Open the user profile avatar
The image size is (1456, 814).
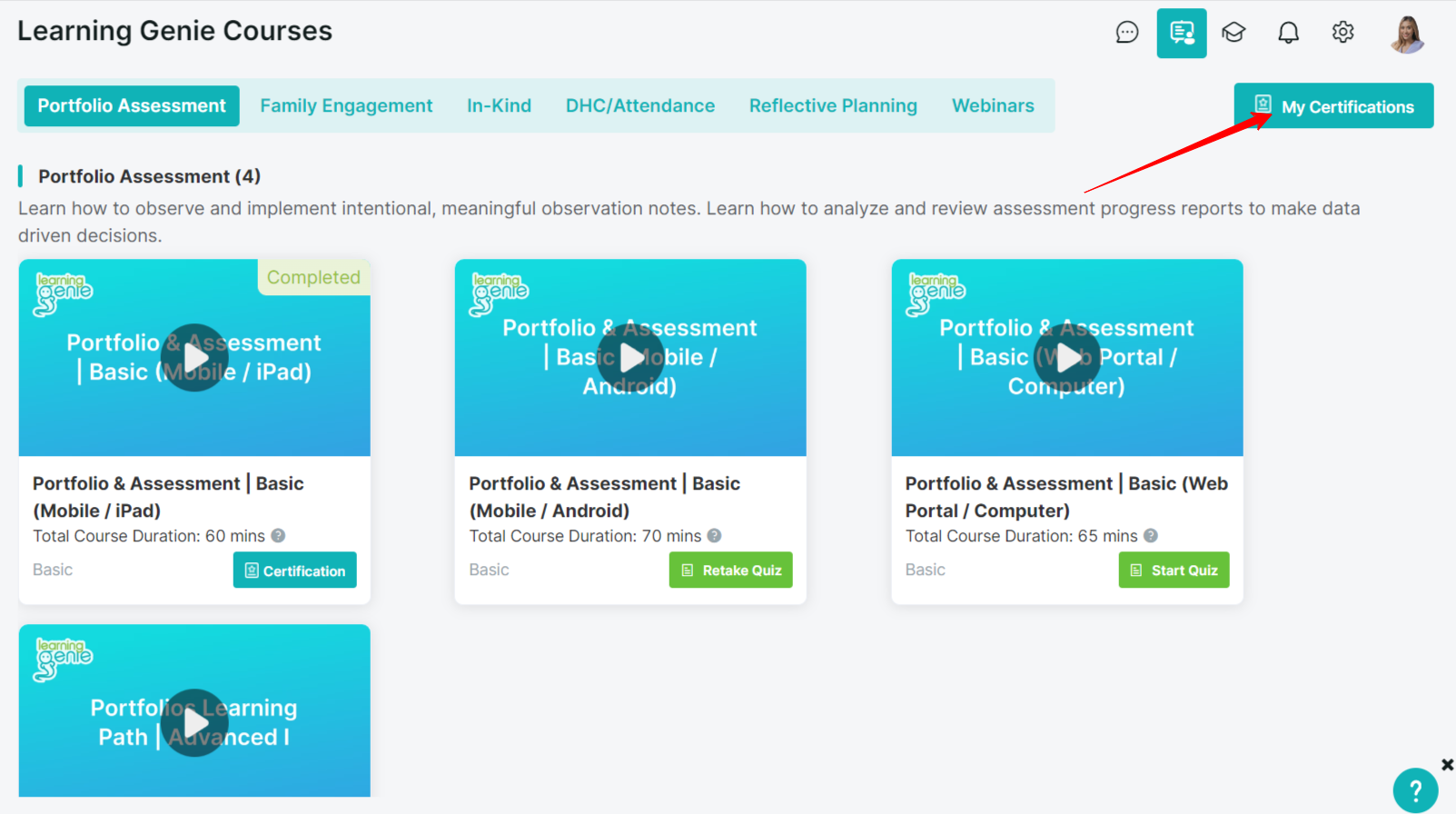[x=1407, y=35]
